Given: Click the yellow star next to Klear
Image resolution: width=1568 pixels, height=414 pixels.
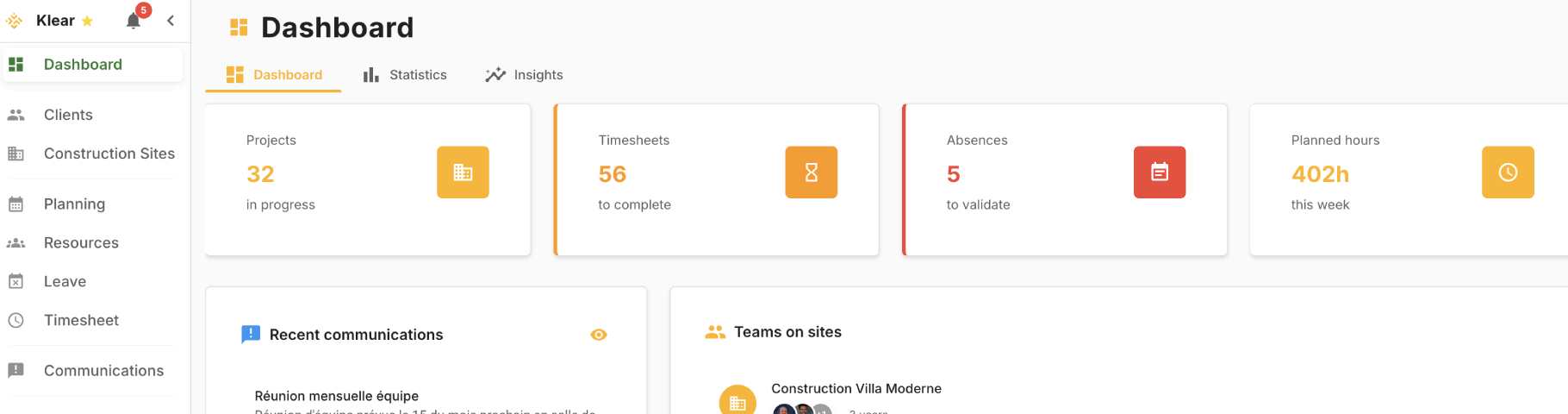Looking at the screenshot, I should 87,21.
